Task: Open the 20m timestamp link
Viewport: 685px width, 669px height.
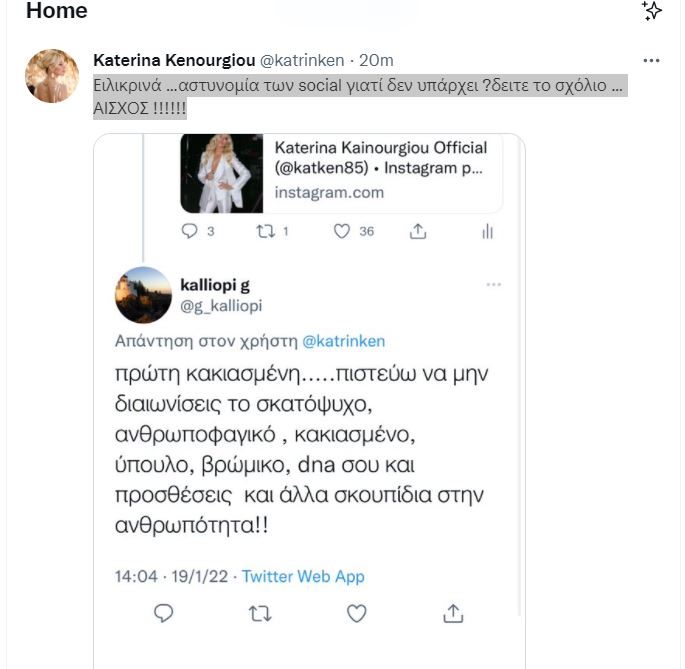Action: (x=376, y=60)
